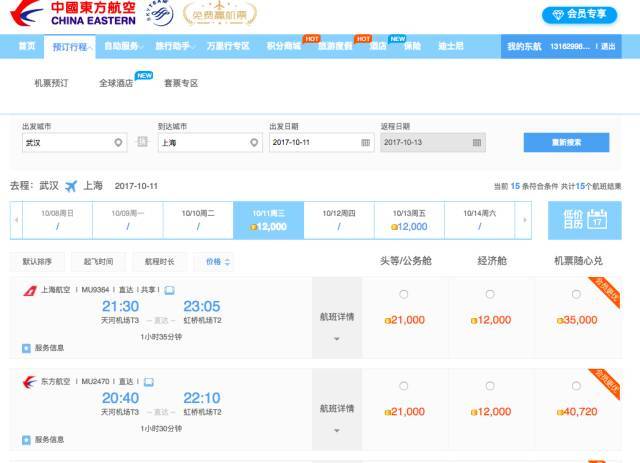
Task: Open 我的东航 account link
Action: (x=524, y=47)
